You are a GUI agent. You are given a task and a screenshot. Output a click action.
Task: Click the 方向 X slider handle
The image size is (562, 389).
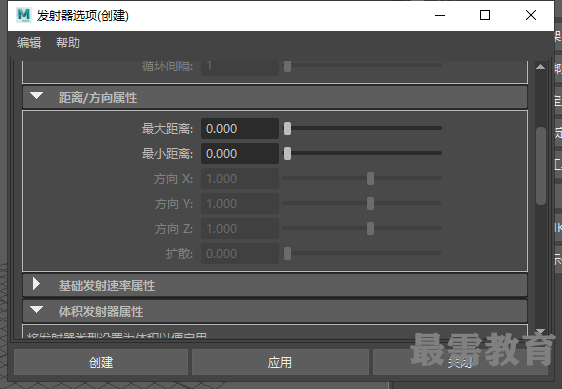[371, 178]
